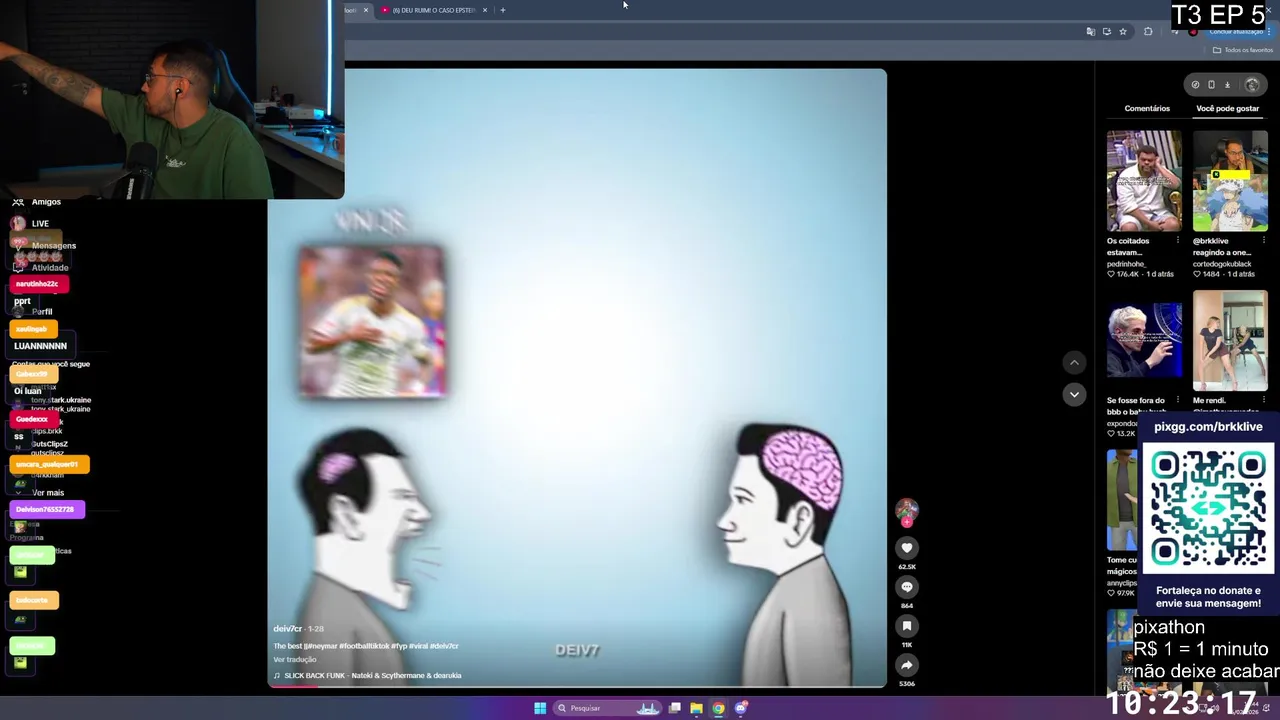Open the Os coitados estavam video thumbnail
The width and height of the screenshot is (1280, 720).
(1144, 181)
